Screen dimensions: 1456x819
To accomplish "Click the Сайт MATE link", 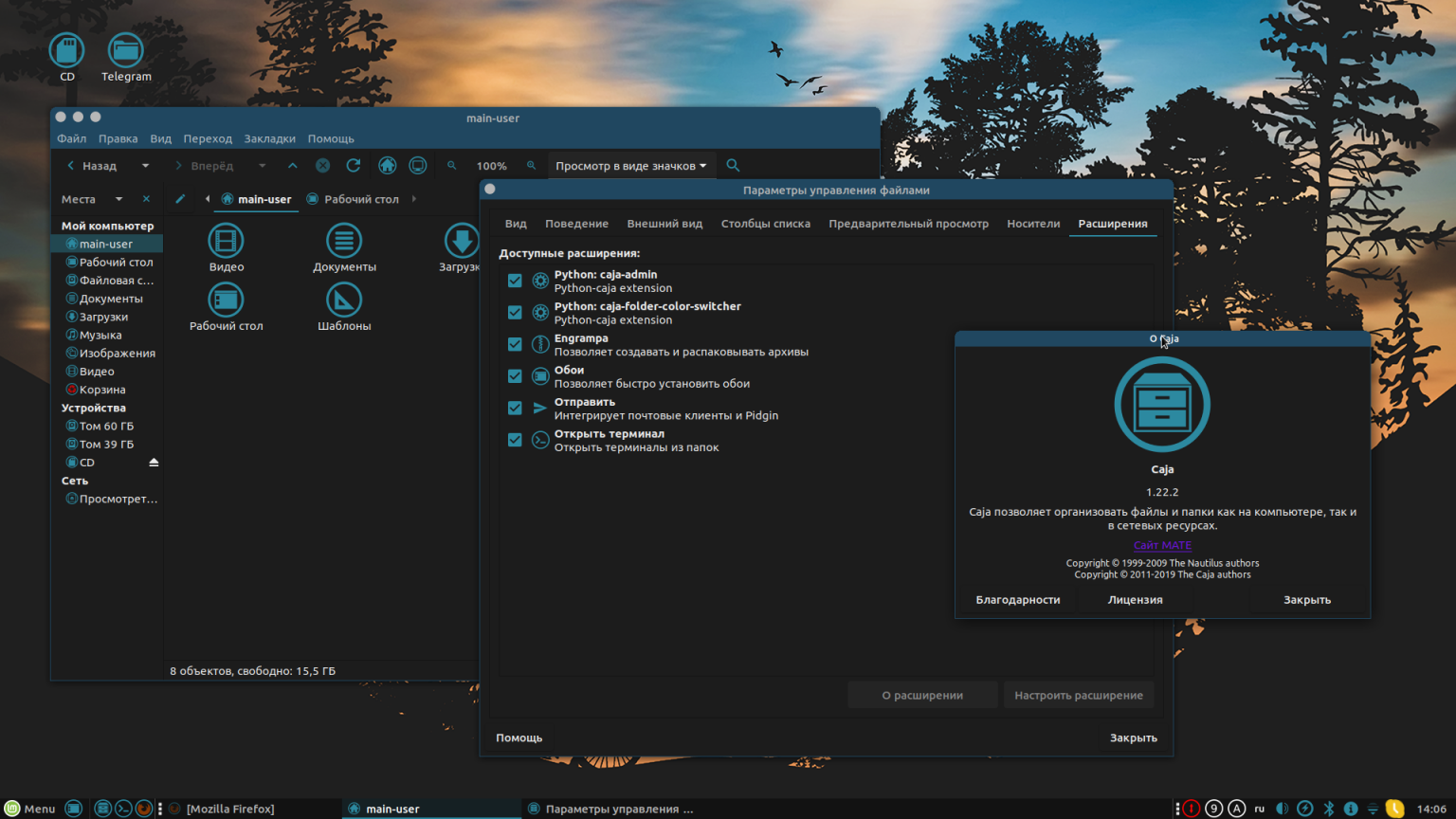I will (x=1162, y=545).
